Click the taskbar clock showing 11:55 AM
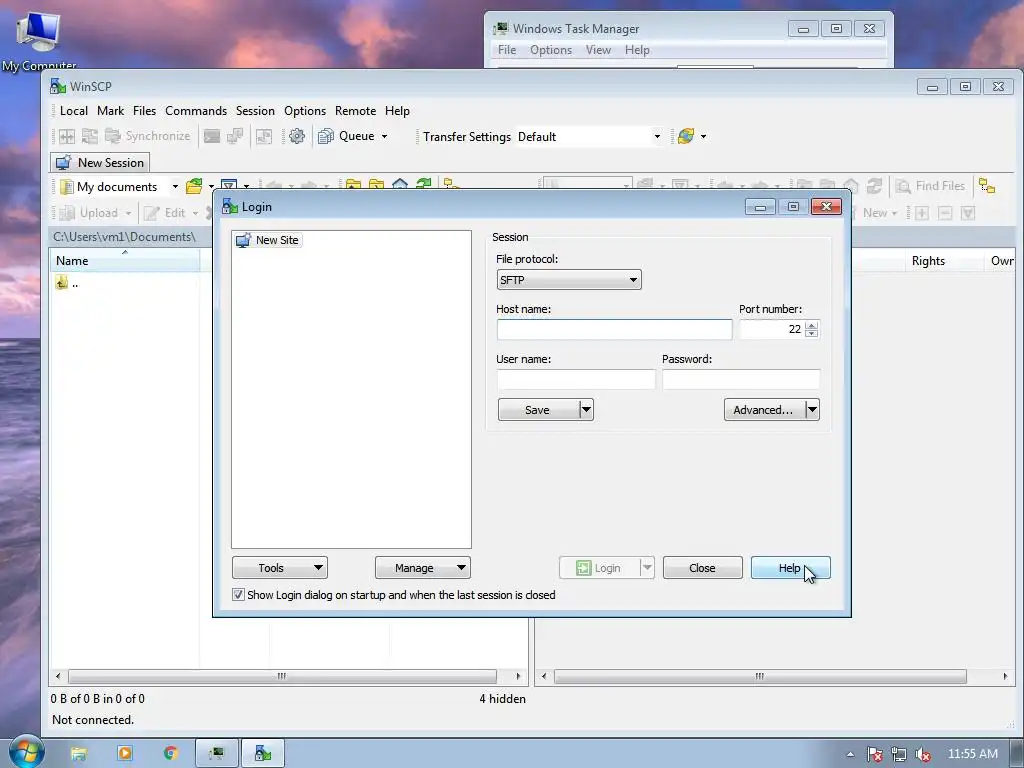 [972, 754]
